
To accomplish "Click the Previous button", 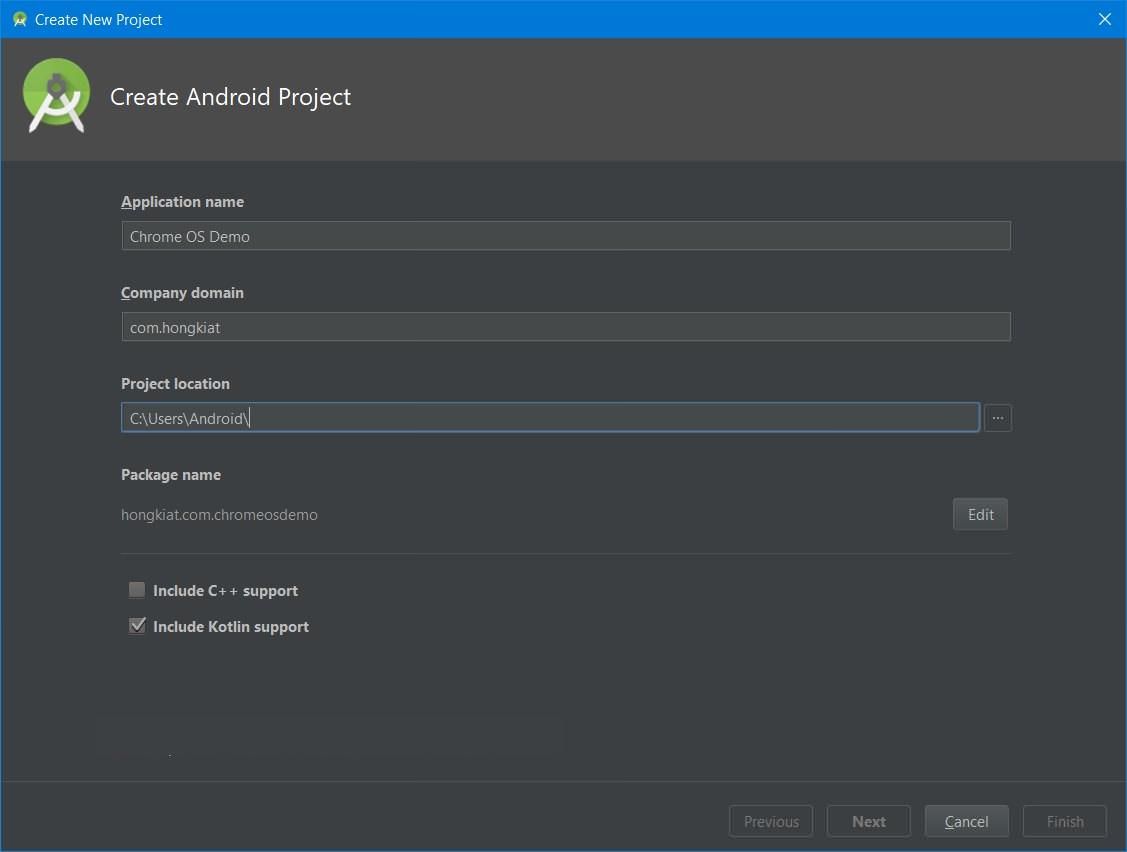I will coord(771,821).
